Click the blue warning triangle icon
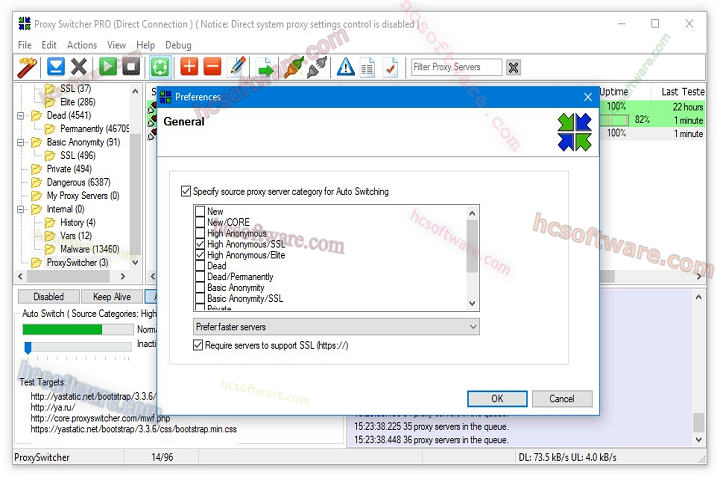The image size is (720, 480). [x=345, y=67]
